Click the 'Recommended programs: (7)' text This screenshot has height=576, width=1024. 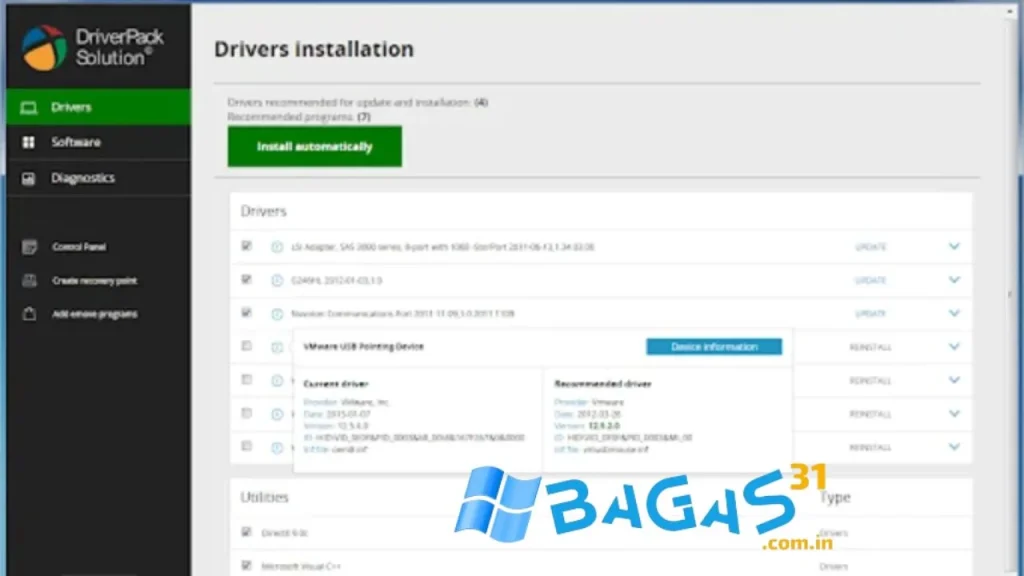299,117
